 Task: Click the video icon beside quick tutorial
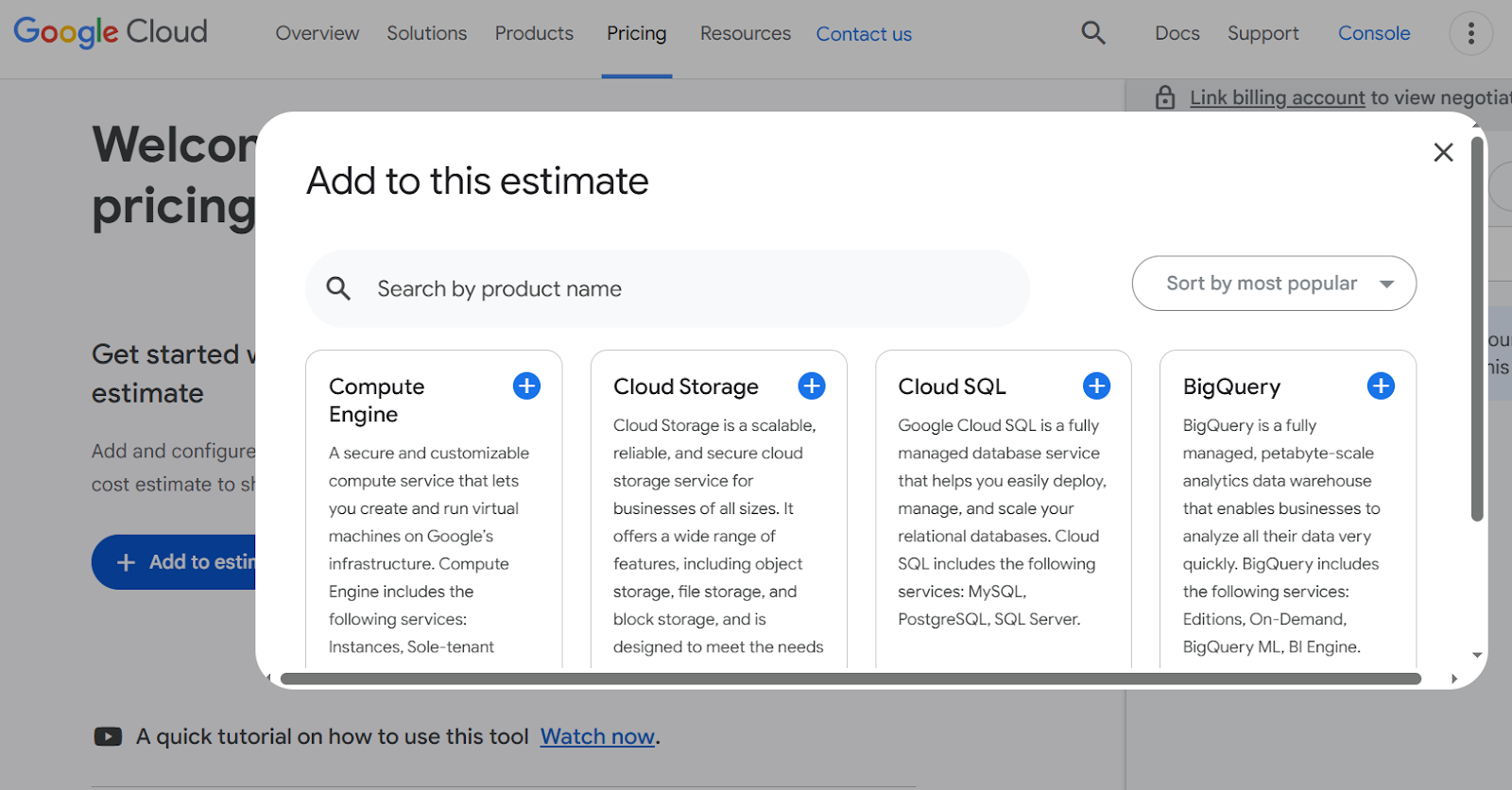click(108, 736)
